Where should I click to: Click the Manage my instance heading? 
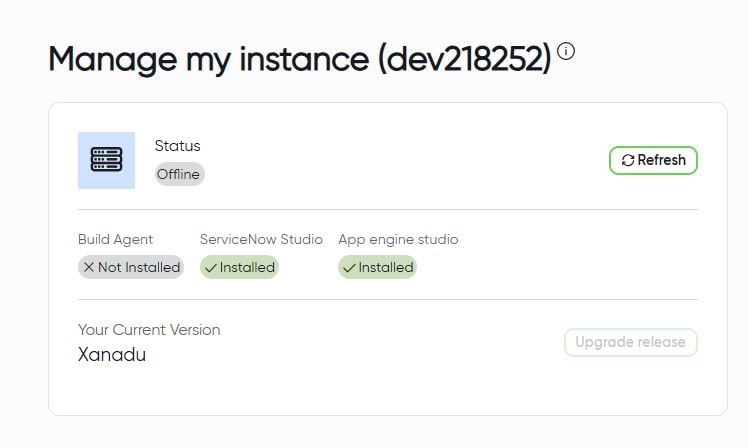pyautogui.click(x=209, y=59)
